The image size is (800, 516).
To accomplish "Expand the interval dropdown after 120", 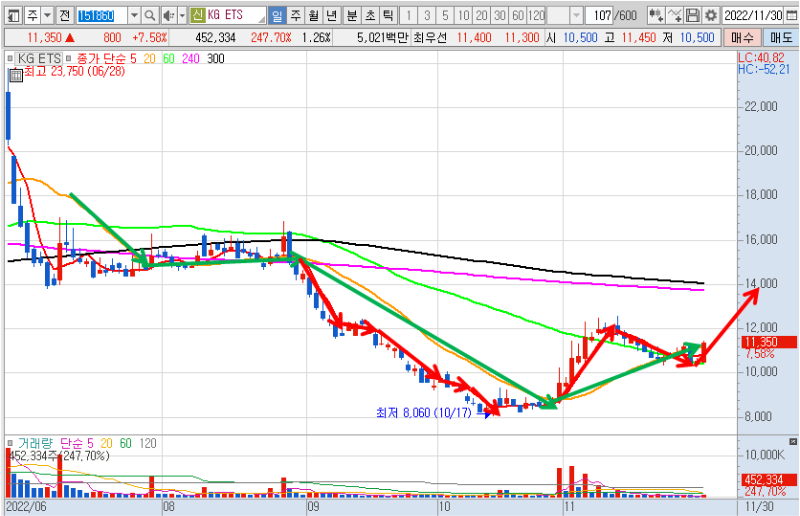I will 577,16.
